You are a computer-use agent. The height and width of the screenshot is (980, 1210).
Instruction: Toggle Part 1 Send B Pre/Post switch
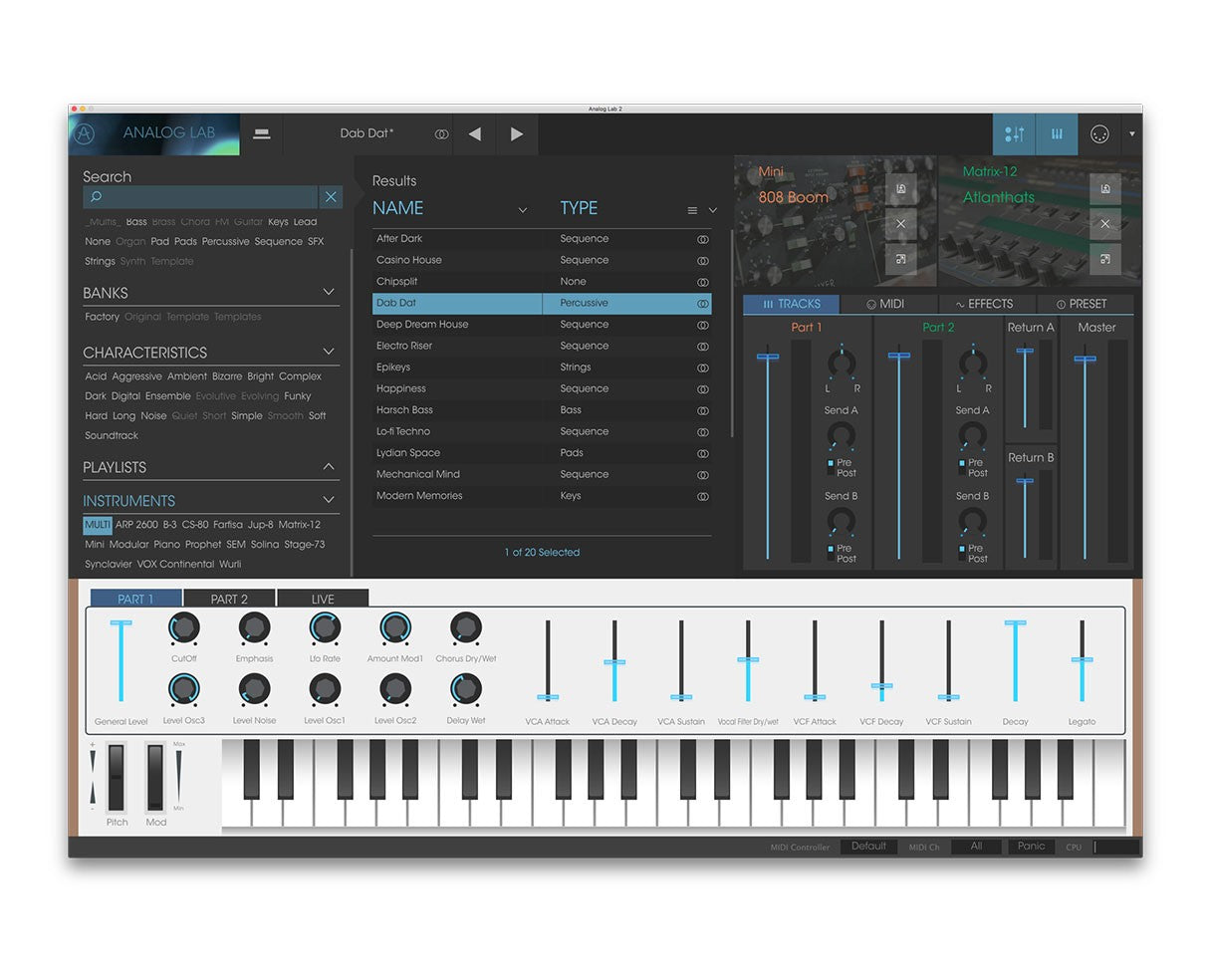(831, 554)
